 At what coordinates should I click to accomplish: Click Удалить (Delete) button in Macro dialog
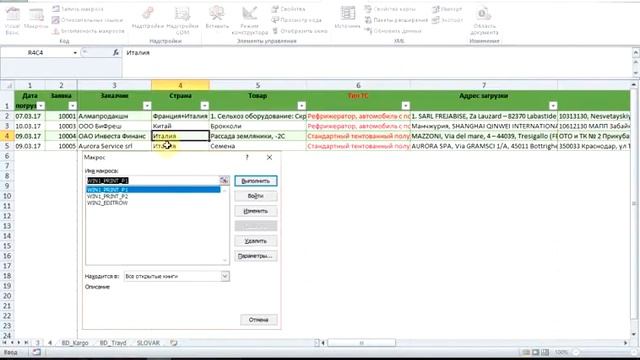point(256,241)
